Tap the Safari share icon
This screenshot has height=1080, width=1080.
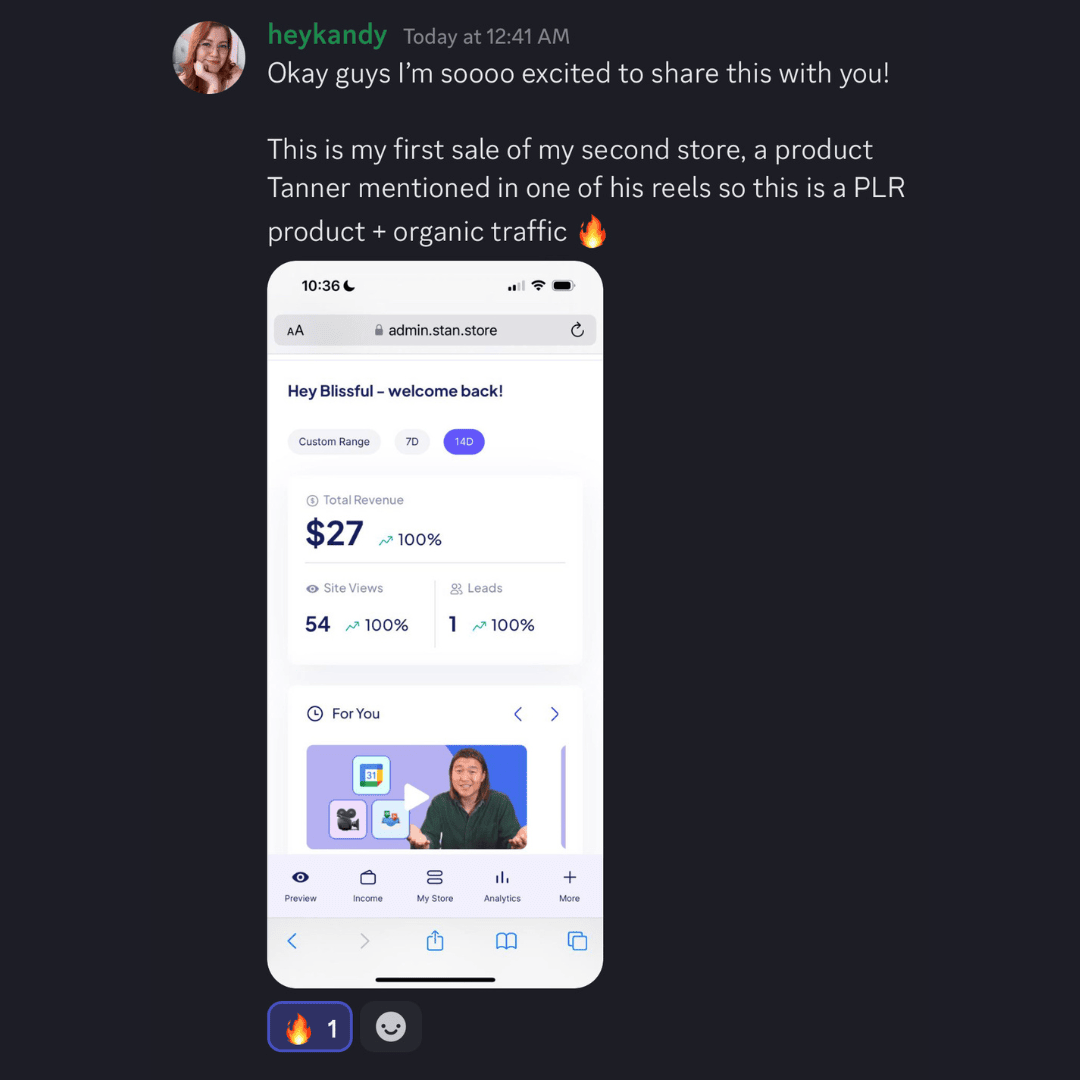pyautogui.click(x=435, y=941)
